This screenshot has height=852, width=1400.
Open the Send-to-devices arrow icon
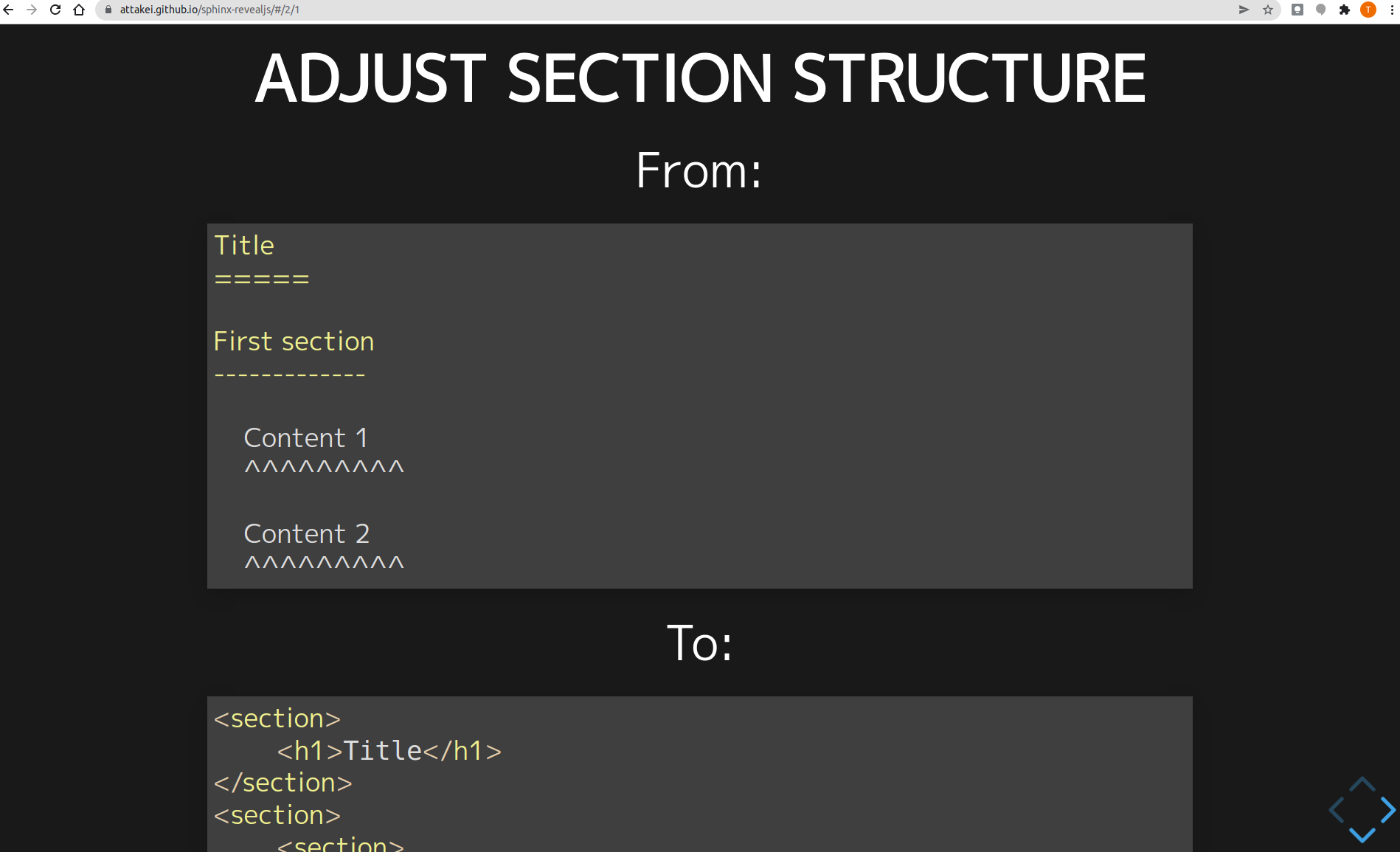[1244, 10]
